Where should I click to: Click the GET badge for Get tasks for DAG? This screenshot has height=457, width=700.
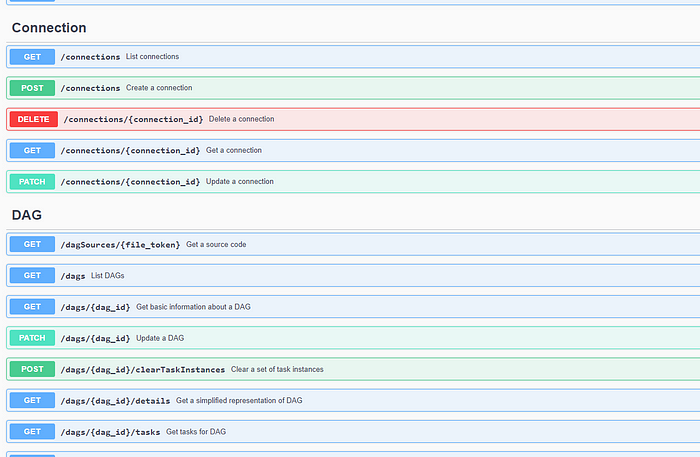point(32,432)
